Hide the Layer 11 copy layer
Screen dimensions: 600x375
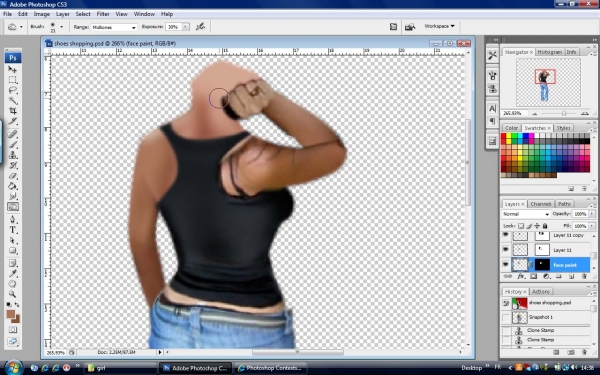505,235
